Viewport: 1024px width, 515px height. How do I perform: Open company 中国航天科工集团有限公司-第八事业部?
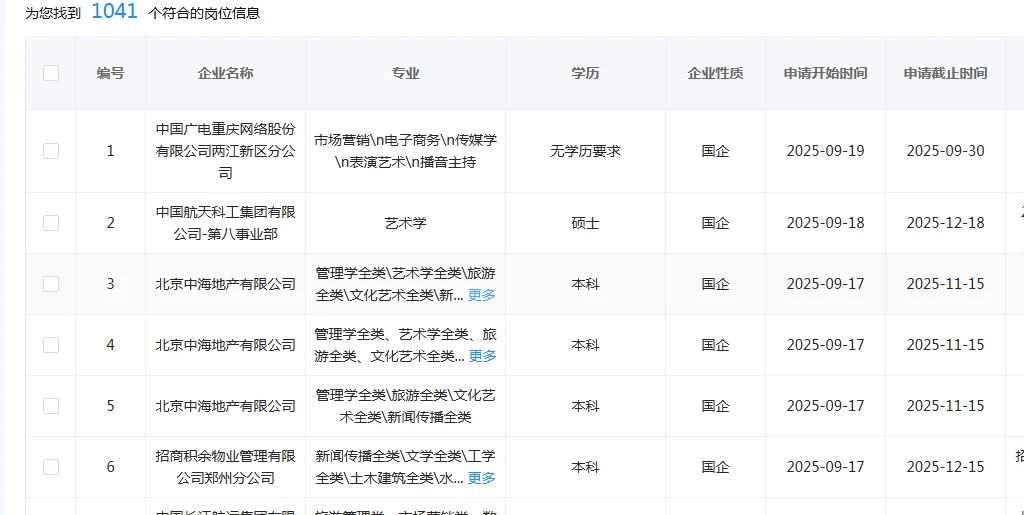tap(225, 223)
